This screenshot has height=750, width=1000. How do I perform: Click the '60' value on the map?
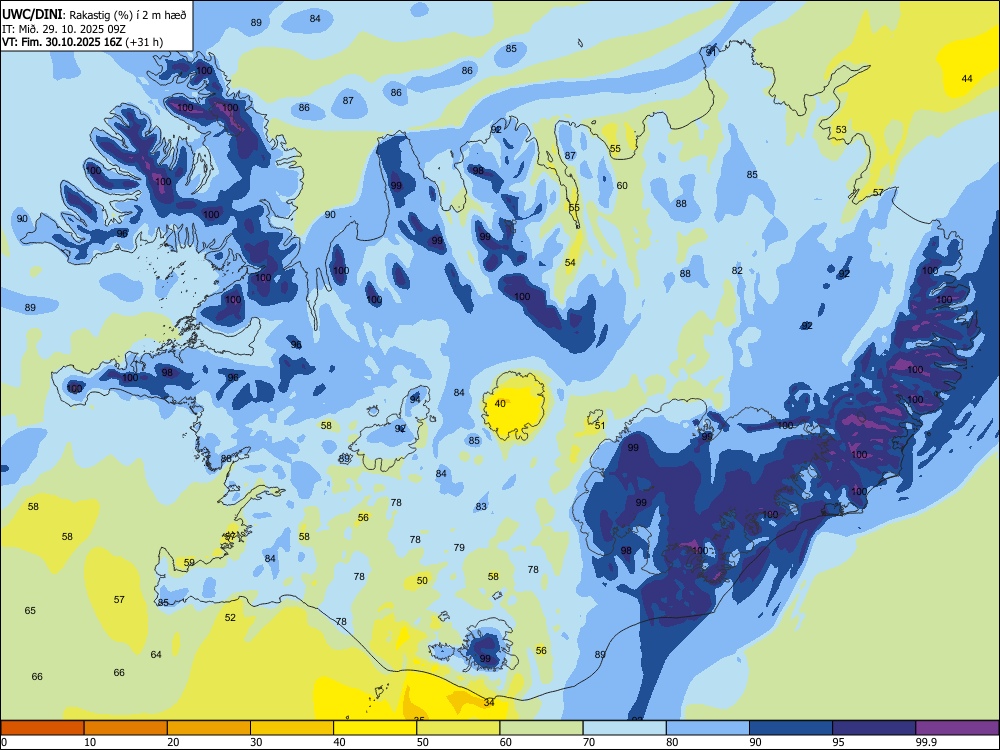coord(622,186)
